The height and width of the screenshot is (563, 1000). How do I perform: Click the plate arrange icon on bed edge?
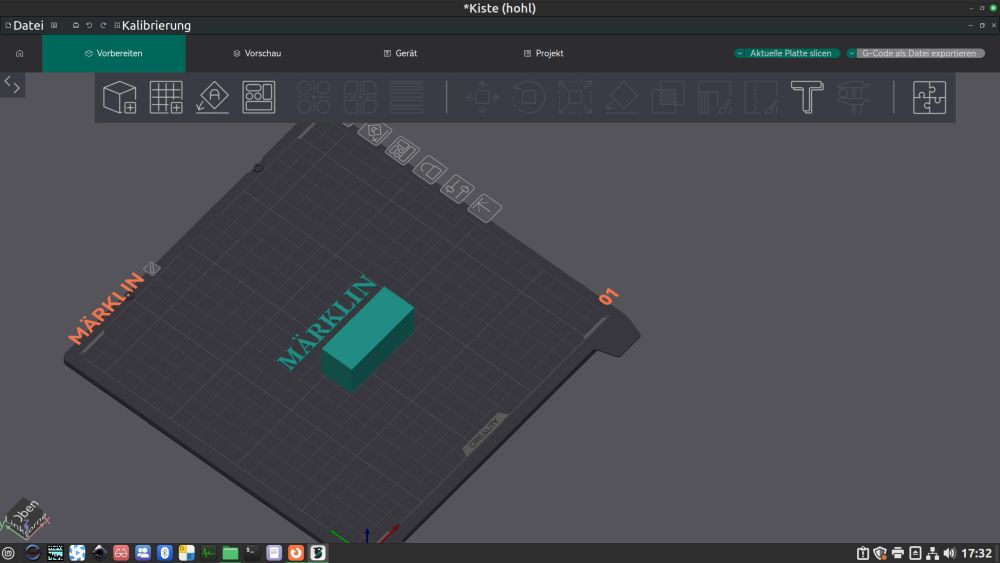(x=403, y=150)
